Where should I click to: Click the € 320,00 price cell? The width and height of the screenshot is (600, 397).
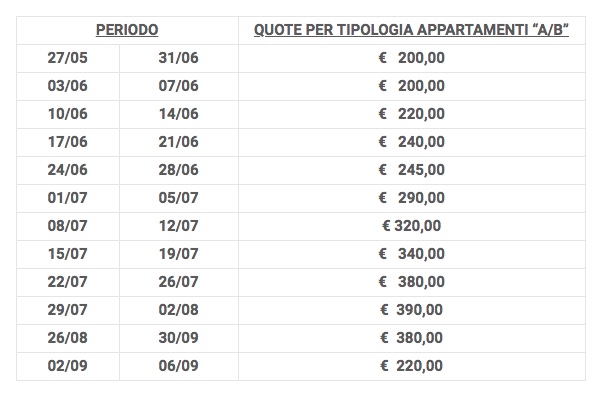point(411,226)
